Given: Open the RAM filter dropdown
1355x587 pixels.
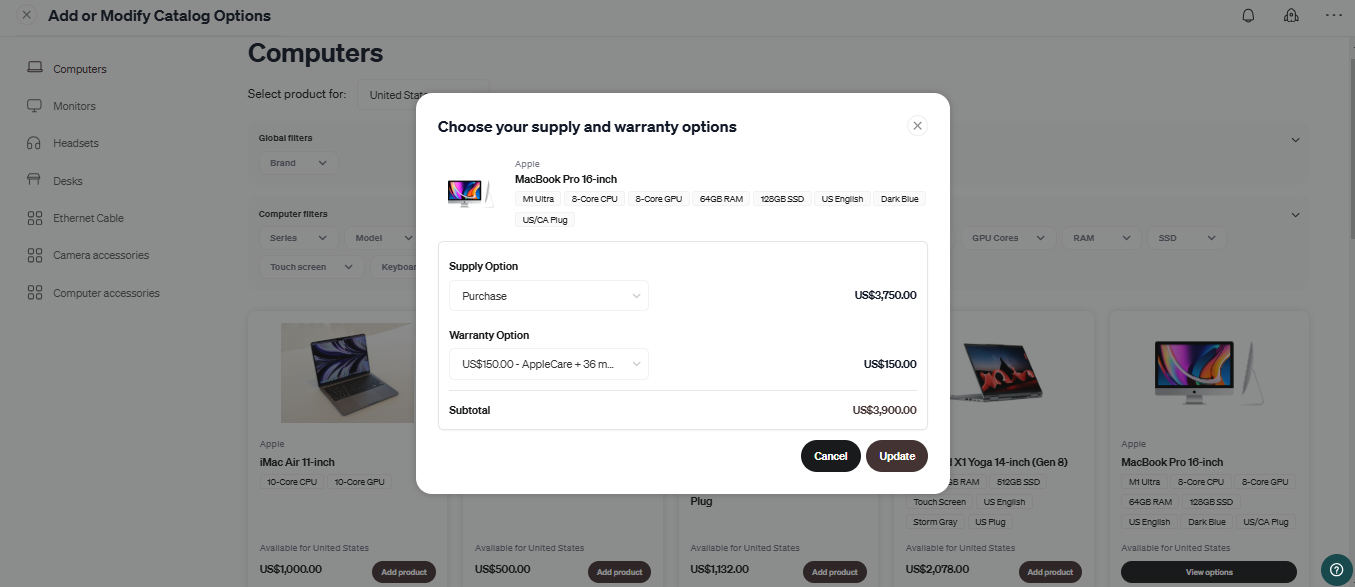Looking at the screenshot, I should point(1098,238).
